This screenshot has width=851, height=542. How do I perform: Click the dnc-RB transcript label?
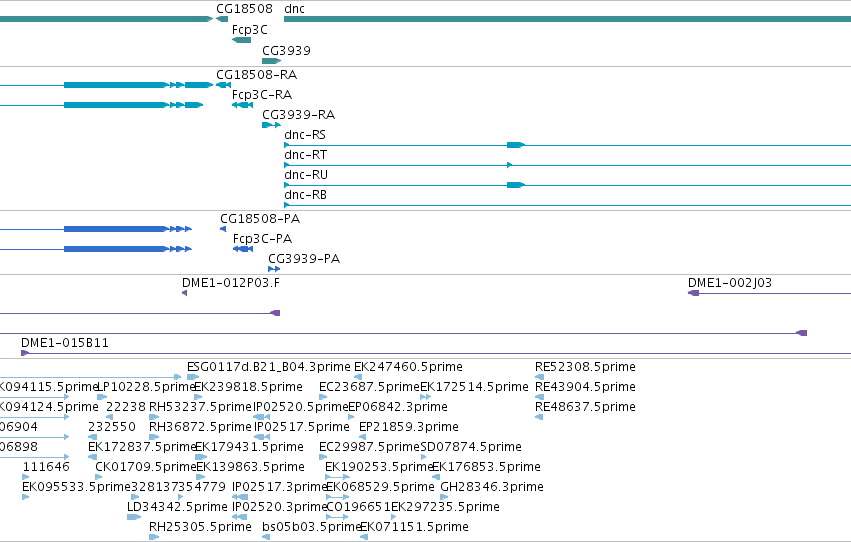(306, 195)
